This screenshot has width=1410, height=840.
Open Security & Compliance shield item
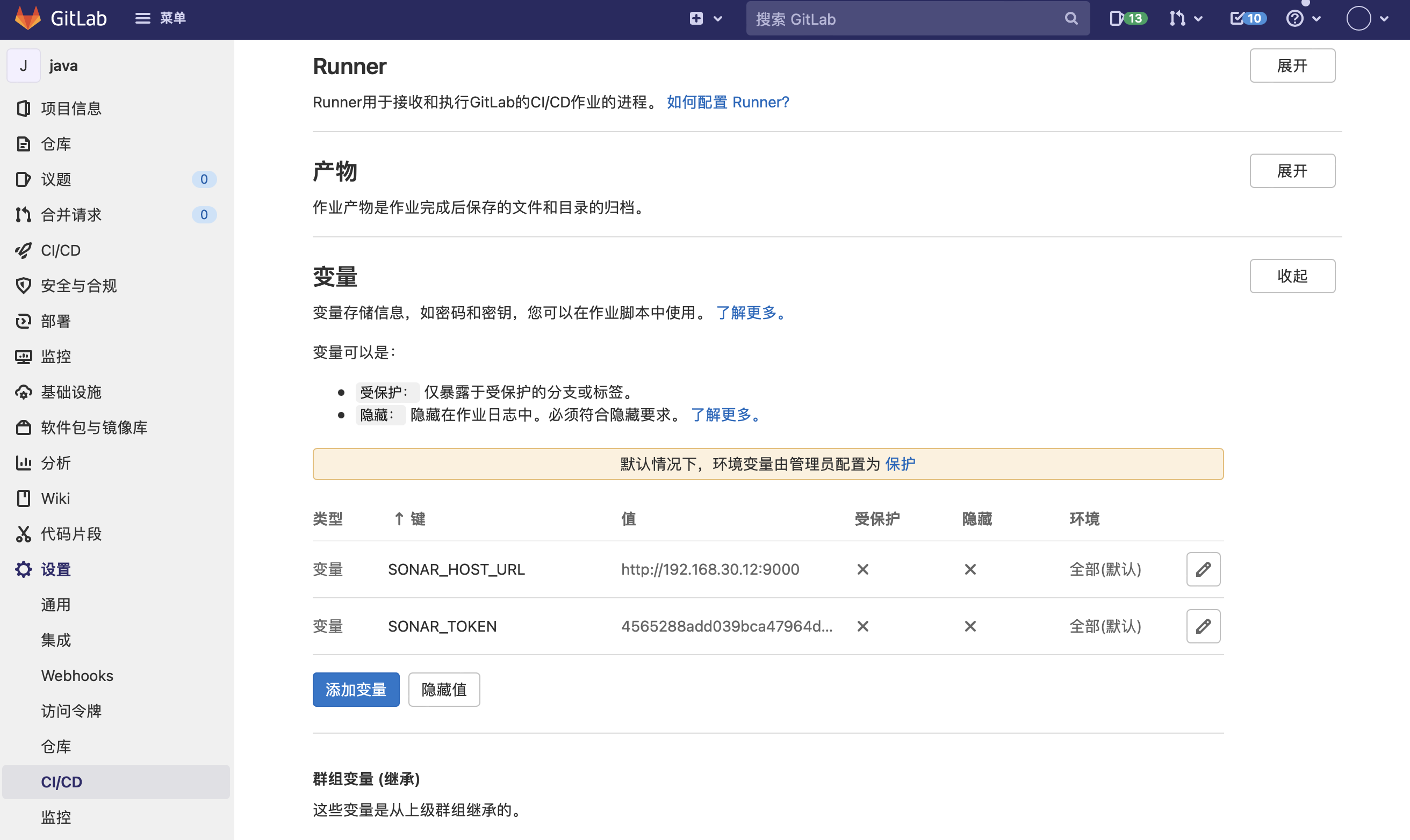(78, 286)
